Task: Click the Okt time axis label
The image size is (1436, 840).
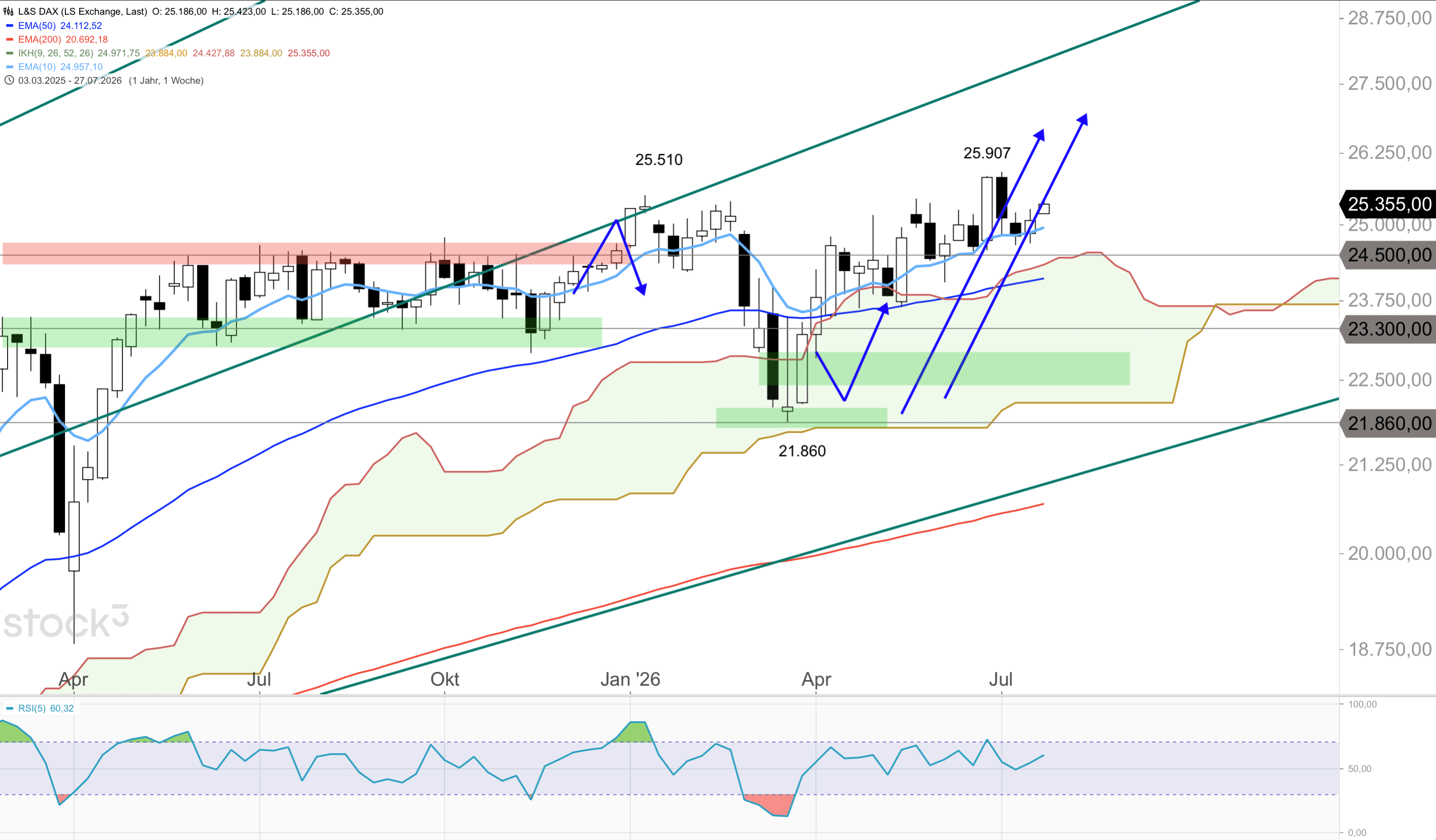Action: 445,679
